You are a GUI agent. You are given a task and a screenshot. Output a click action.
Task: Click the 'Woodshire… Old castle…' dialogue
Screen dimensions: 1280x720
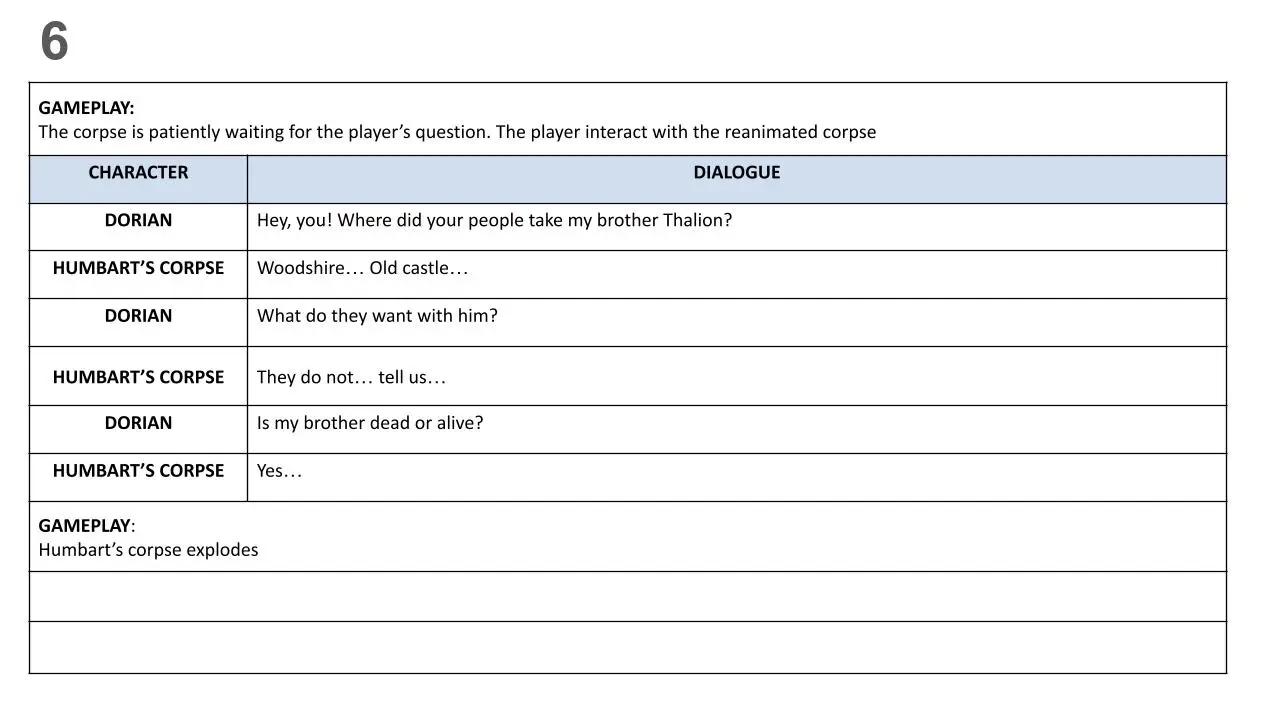pyautogui.click(x=362, y=268)
